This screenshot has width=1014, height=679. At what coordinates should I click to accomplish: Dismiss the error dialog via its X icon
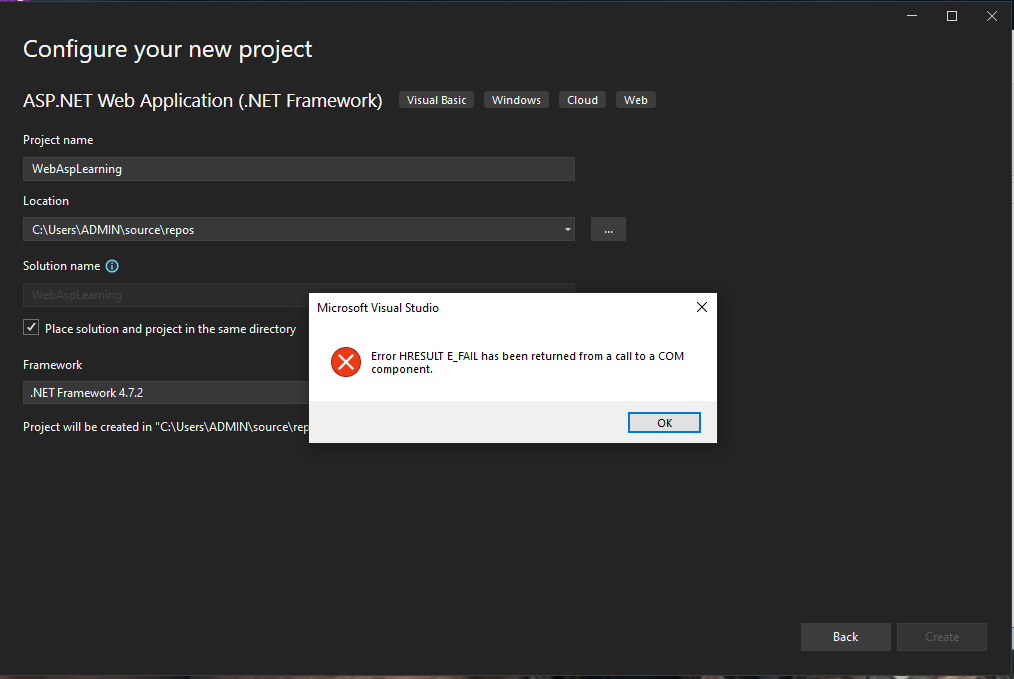pyautogui.click(x=701, y=307)
